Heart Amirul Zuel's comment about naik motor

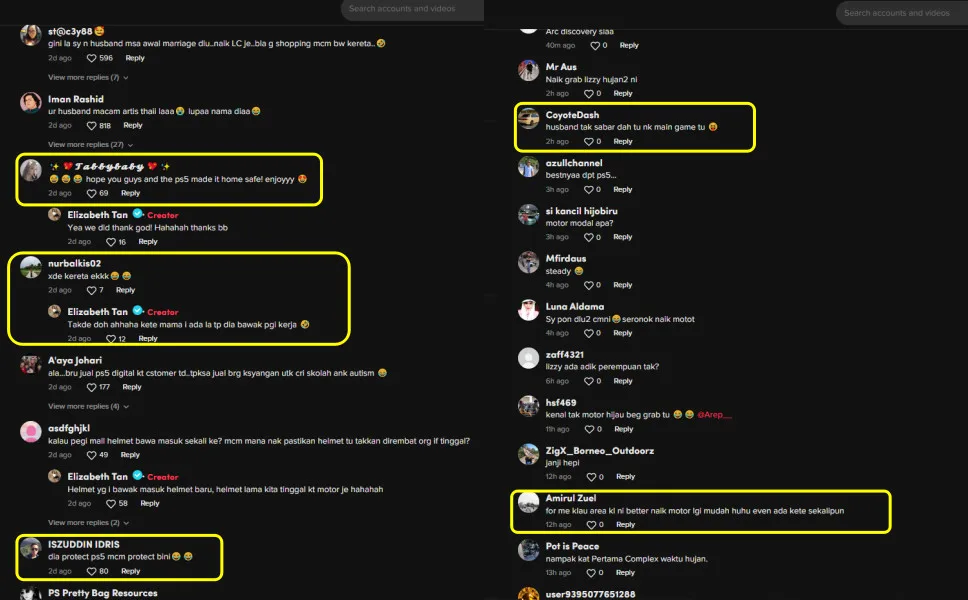[x=591, y=525]
